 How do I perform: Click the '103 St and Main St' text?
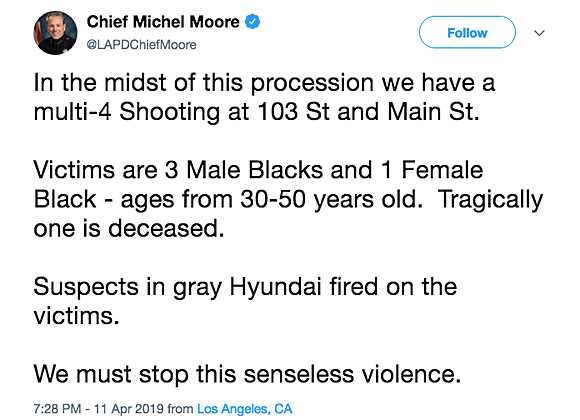tap(368, 111)
